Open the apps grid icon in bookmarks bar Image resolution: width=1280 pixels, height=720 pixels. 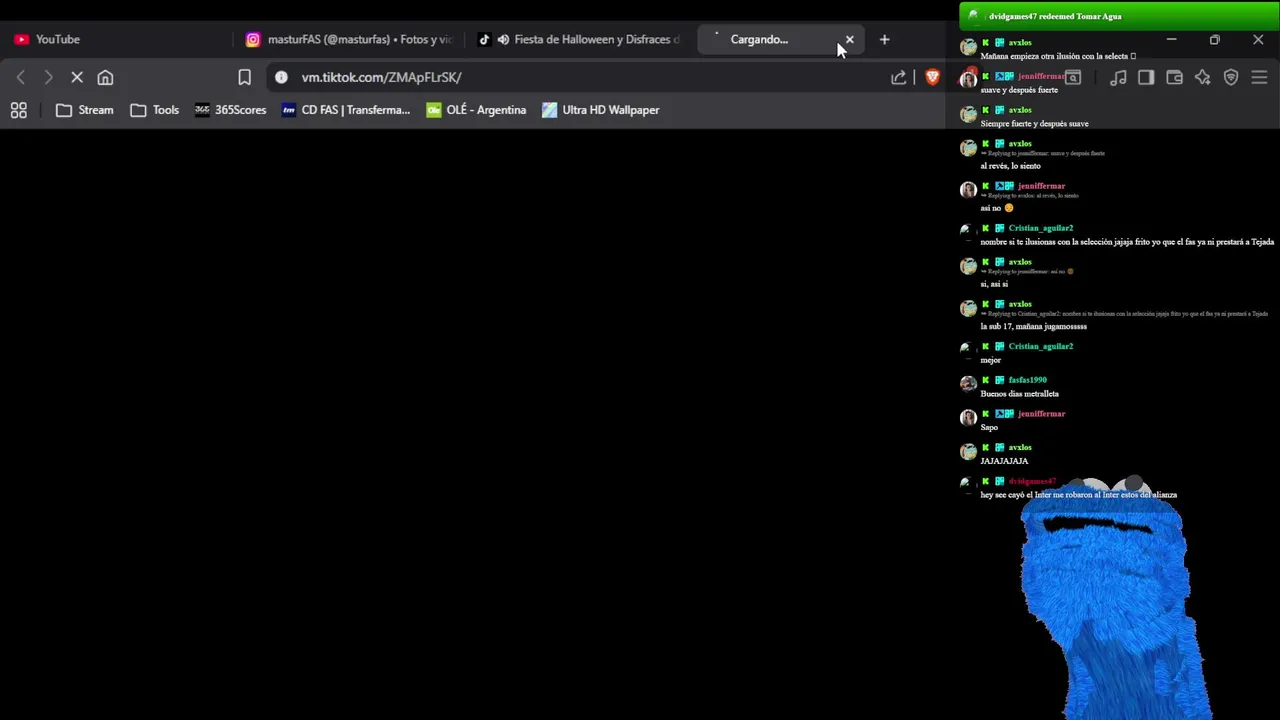tap(19, 110)
